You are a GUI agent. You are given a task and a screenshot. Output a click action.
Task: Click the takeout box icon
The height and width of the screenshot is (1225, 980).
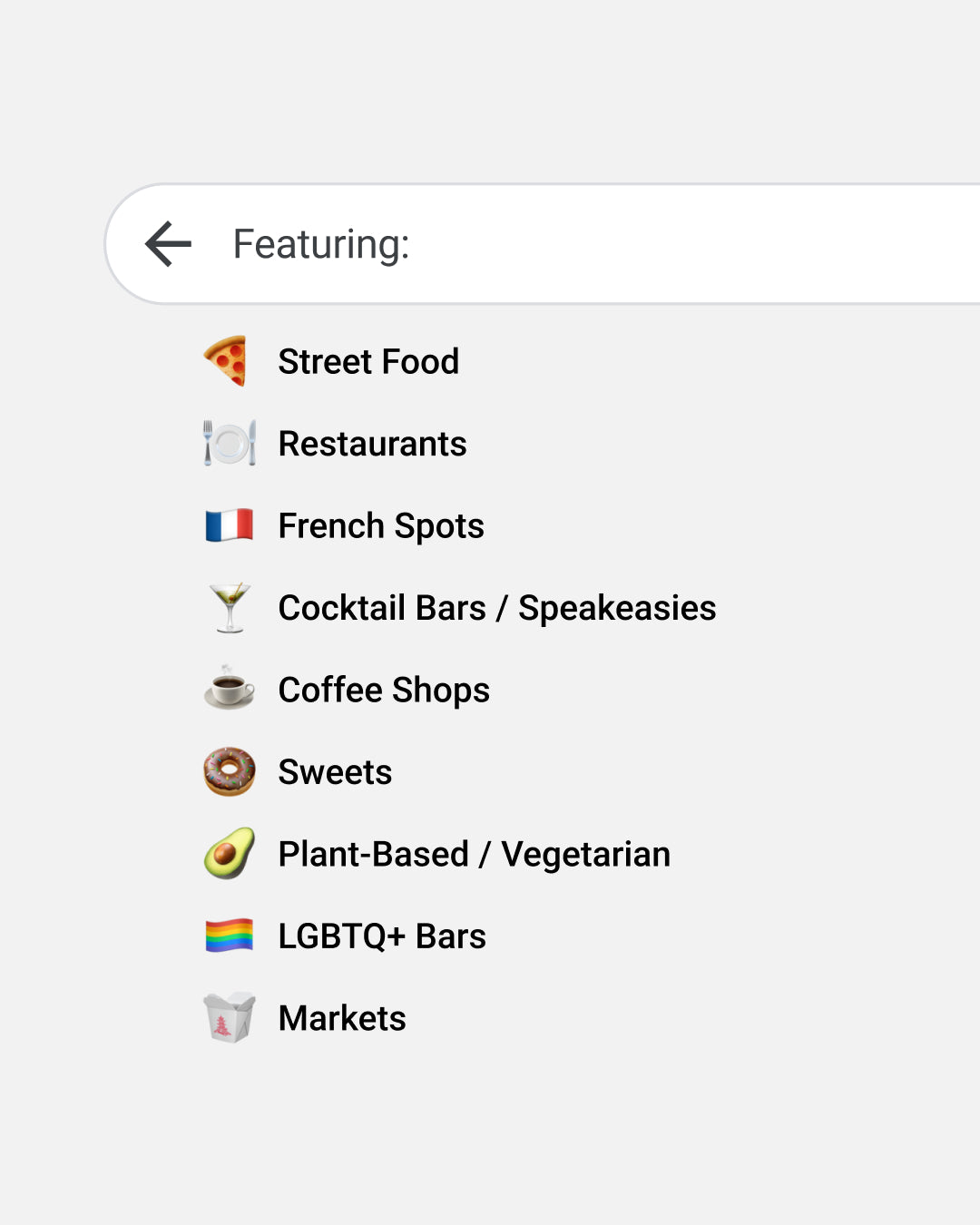coord(230,1017)
